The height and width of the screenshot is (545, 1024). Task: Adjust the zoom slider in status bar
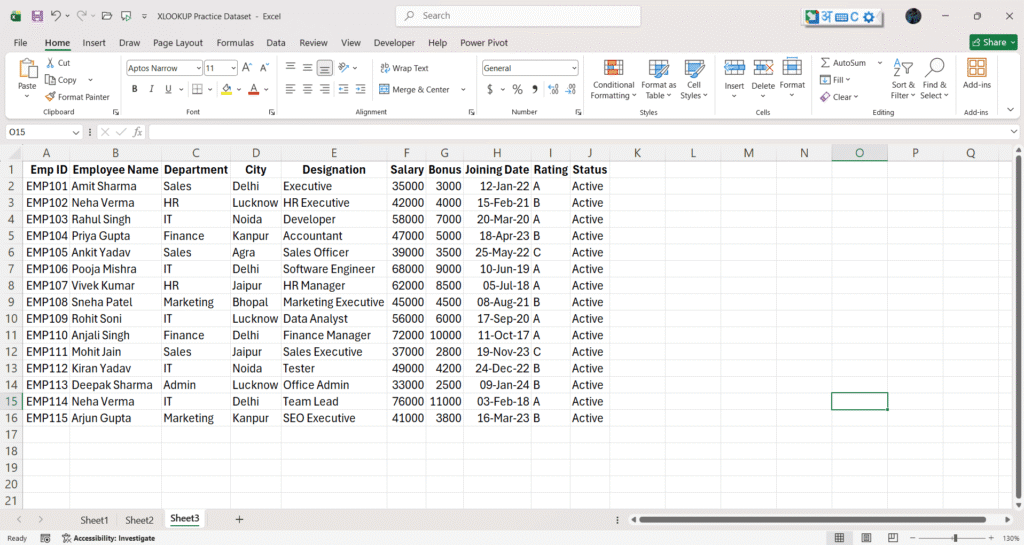(x=955, y=538)
